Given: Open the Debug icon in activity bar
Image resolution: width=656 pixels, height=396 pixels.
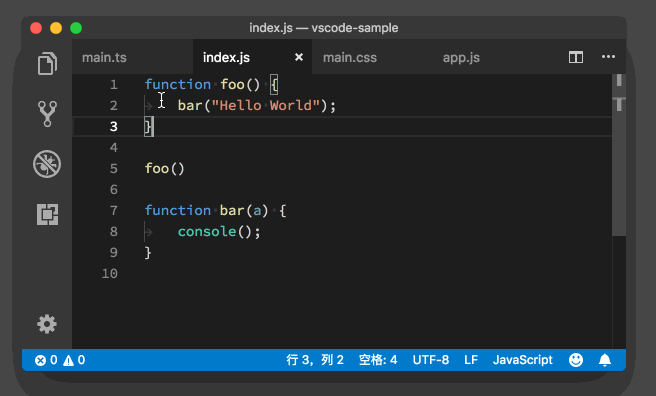Looking at the screenshot, I should point(47,164).
